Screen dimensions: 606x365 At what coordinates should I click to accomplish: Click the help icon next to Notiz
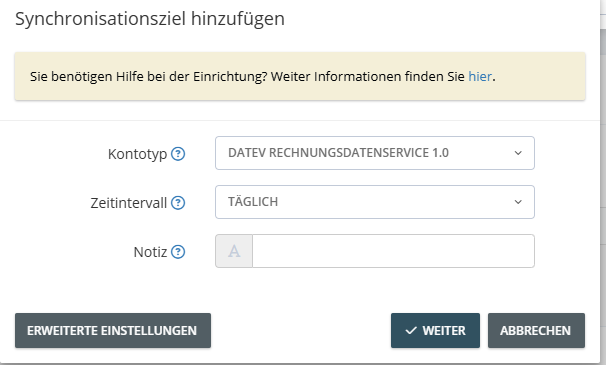point(178,252)
